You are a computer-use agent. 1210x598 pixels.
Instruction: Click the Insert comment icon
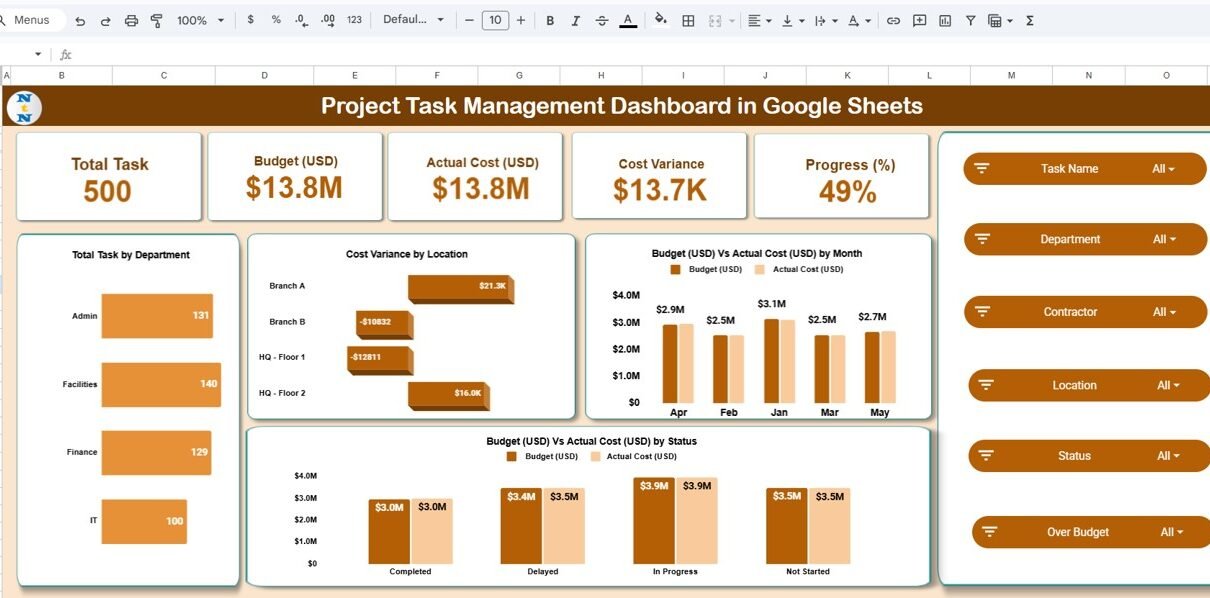tap(919, 20)
